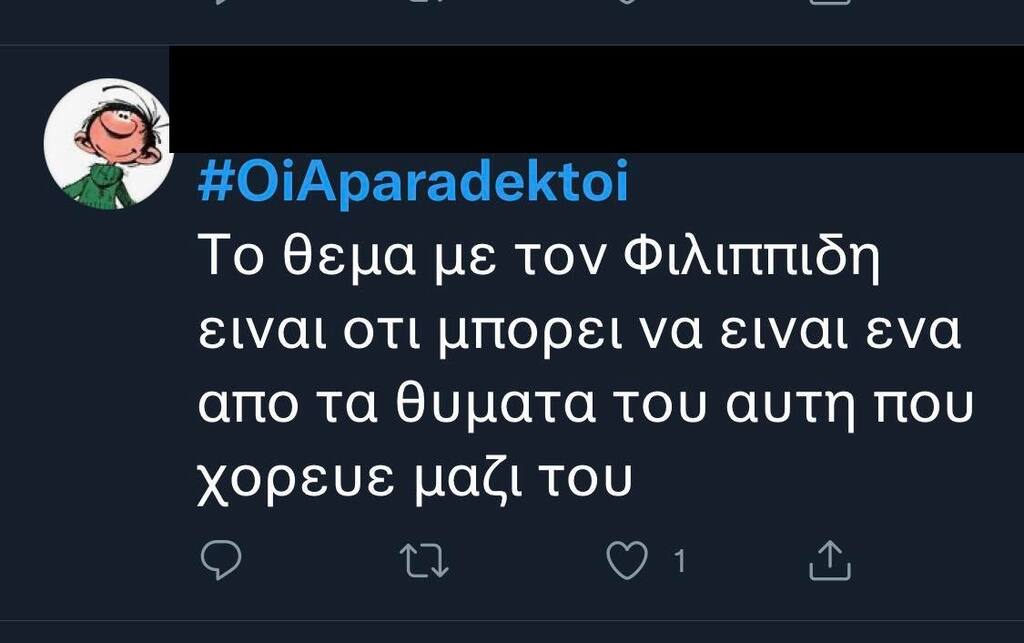Open the #OiAparadektoi hashtag
The height and width of the screenshot is (643, 1024).
pos(413,181)
